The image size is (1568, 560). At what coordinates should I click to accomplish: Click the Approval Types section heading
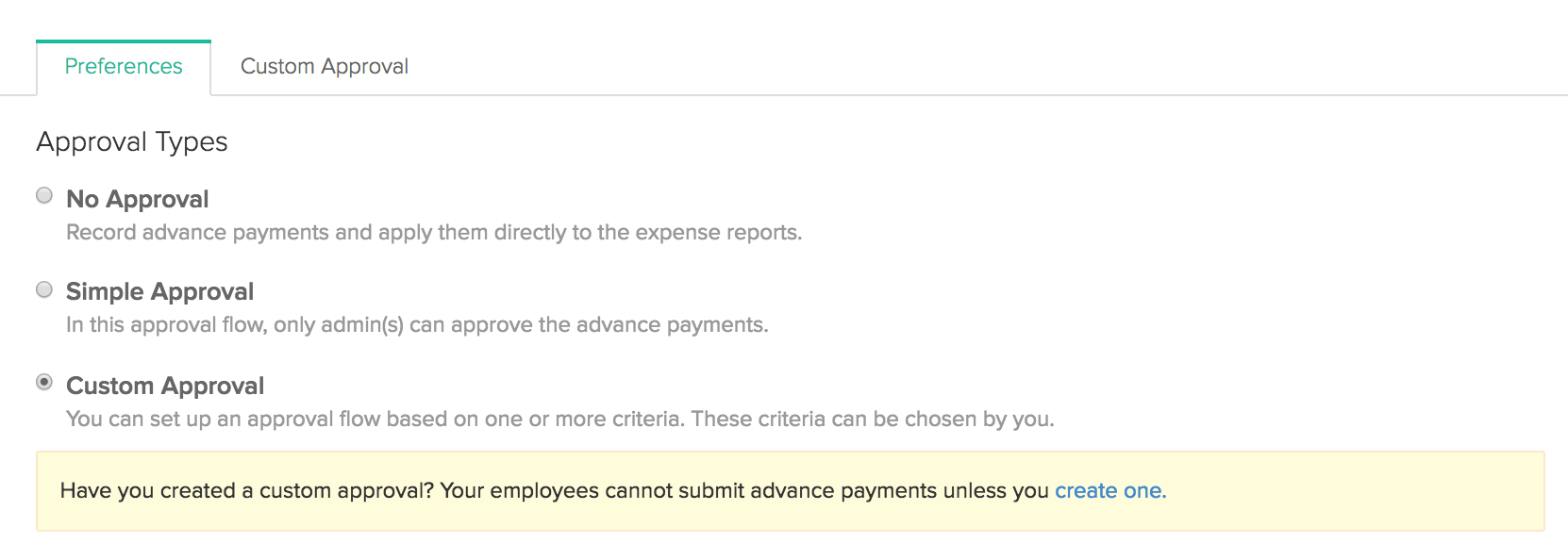coord(132,141)
